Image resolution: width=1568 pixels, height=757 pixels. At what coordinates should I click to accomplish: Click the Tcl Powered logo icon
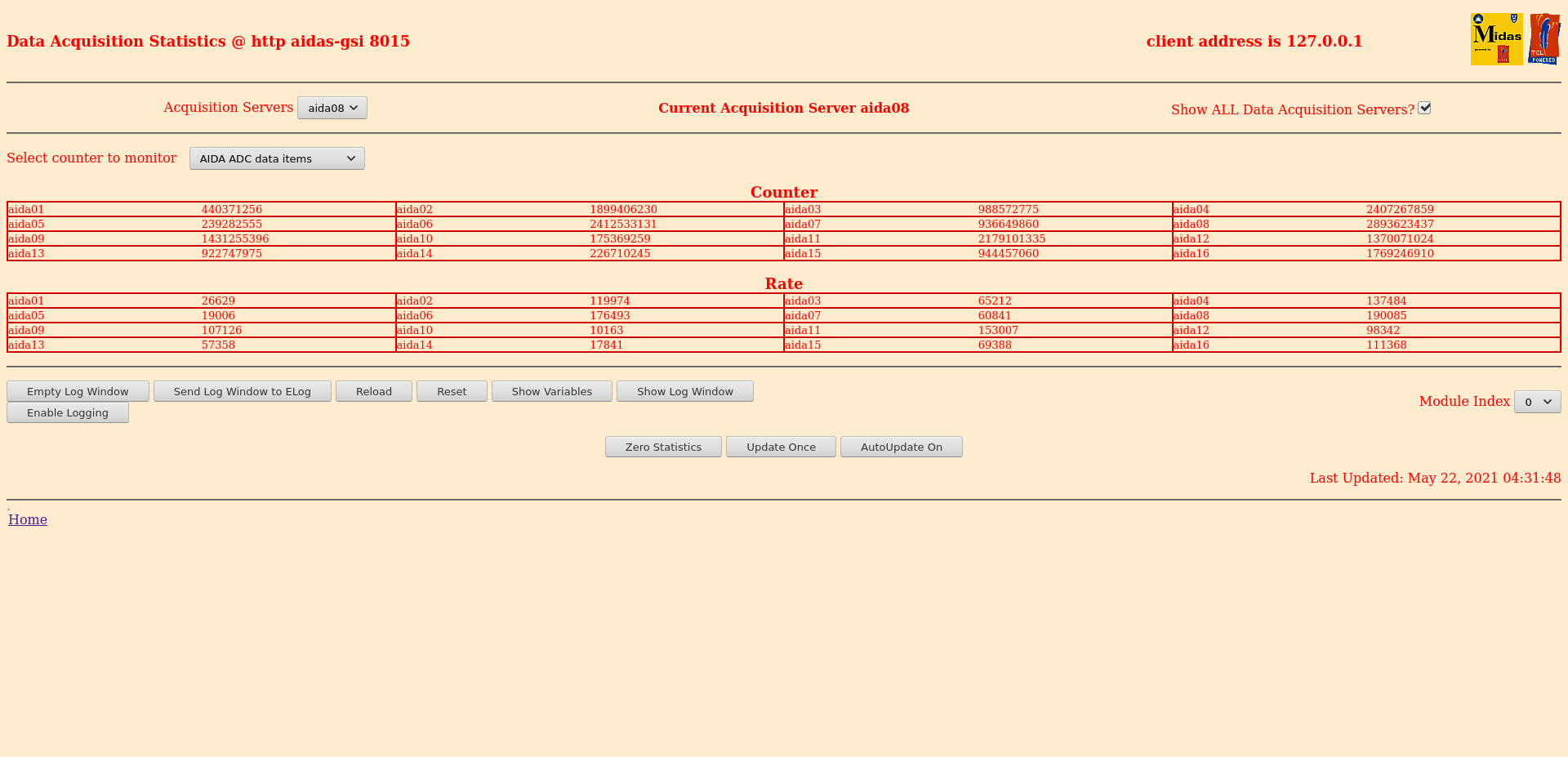[x=1544, y=39]
